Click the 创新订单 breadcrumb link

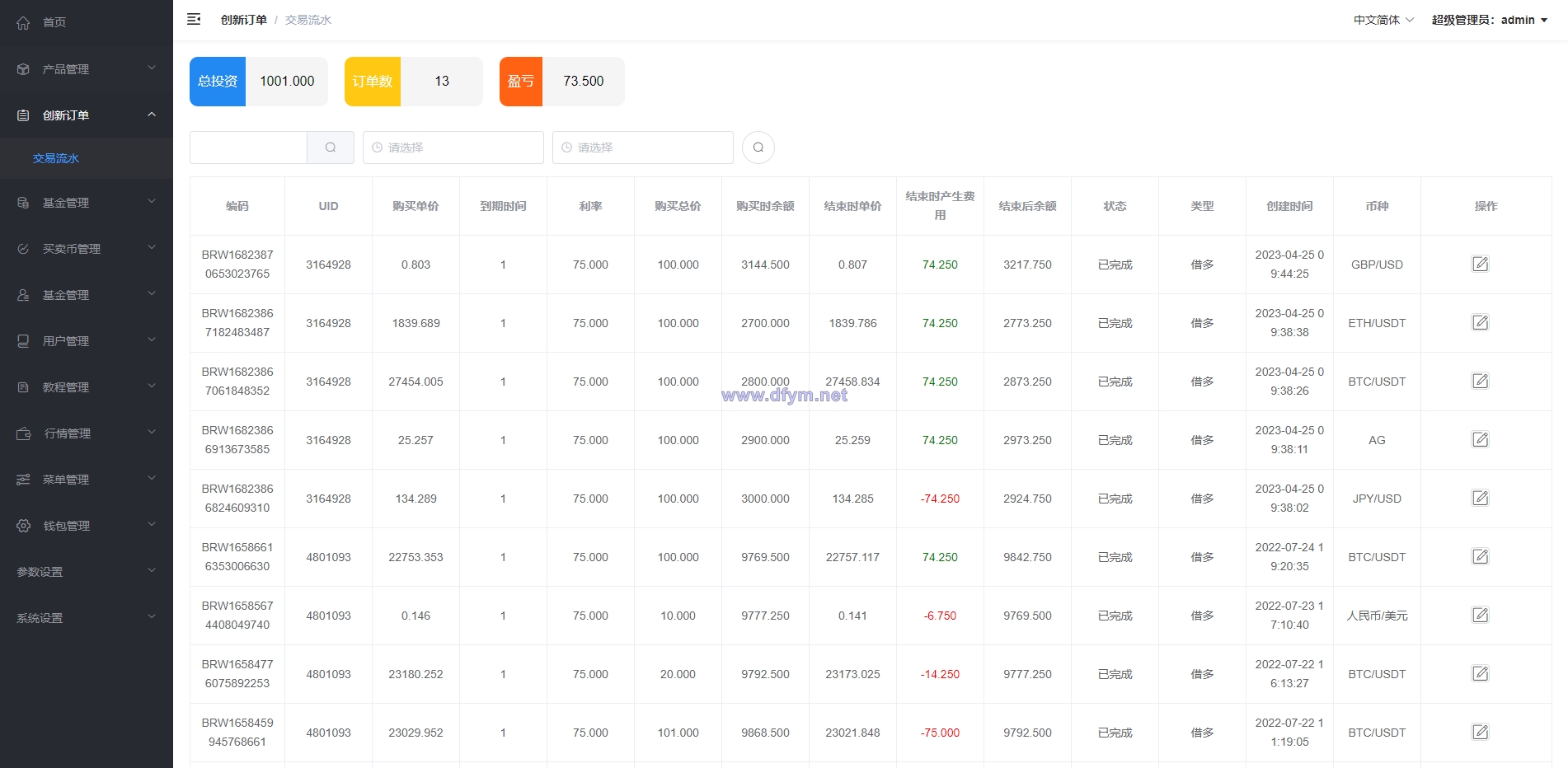coord(244,20)
